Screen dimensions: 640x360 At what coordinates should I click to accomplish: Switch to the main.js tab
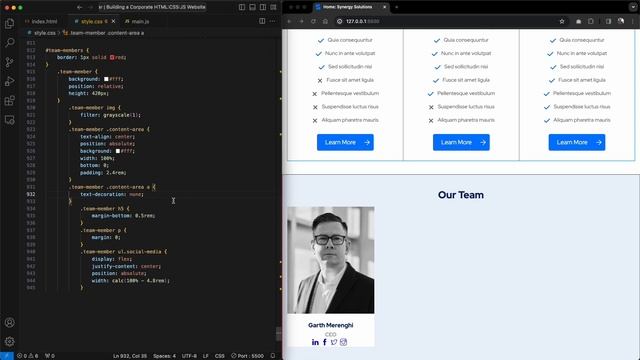point(137,21)
